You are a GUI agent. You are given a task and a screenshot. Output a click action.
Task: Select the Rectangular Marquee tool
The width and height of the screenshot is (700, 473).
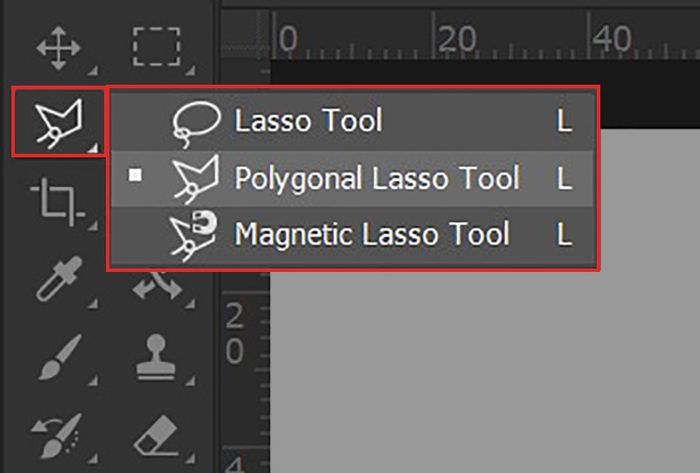pyautogui.click(x=156, y=46)
